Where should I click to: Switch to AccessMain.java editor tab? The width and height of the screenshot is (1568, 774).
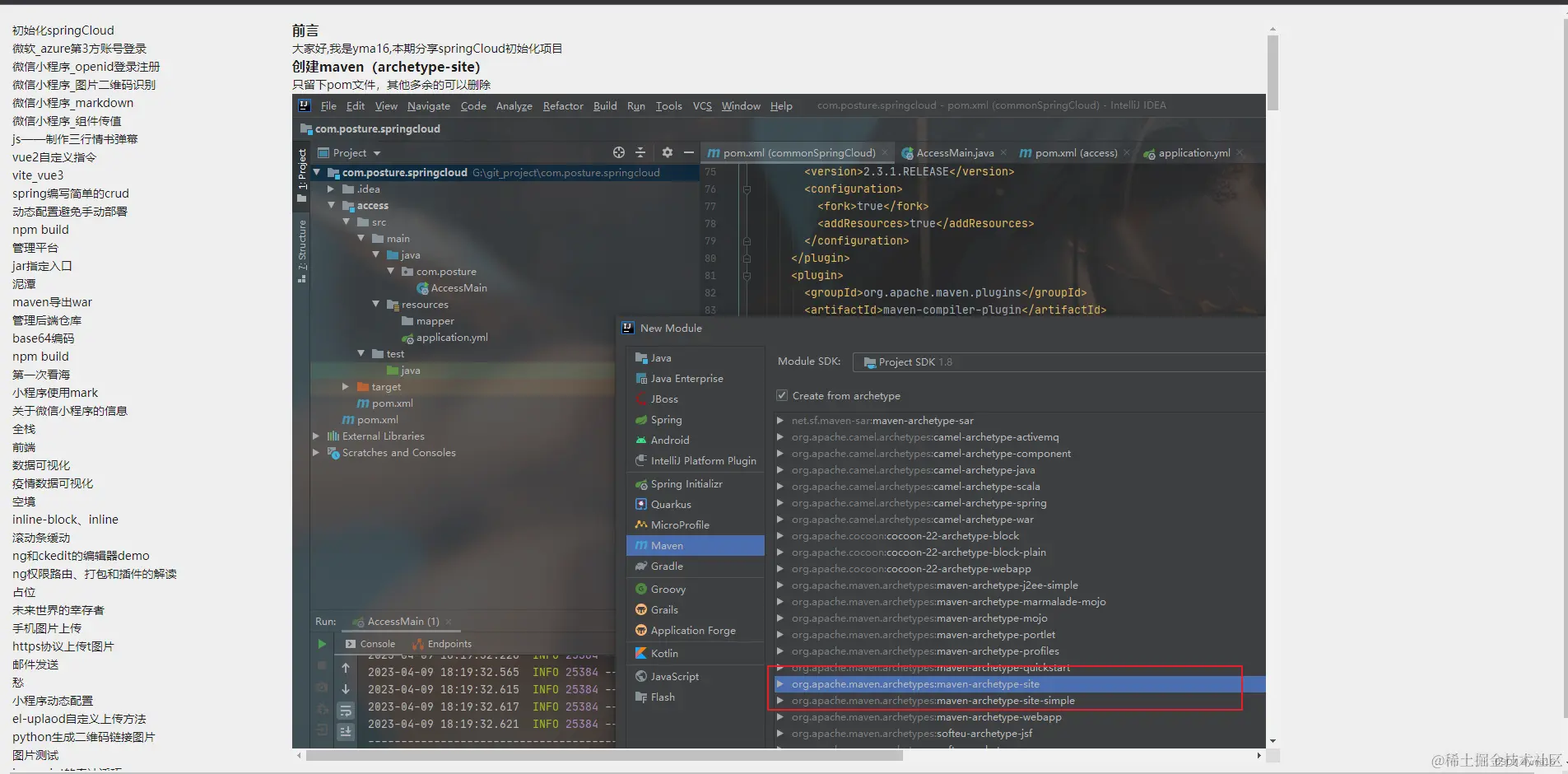(954, 153)
